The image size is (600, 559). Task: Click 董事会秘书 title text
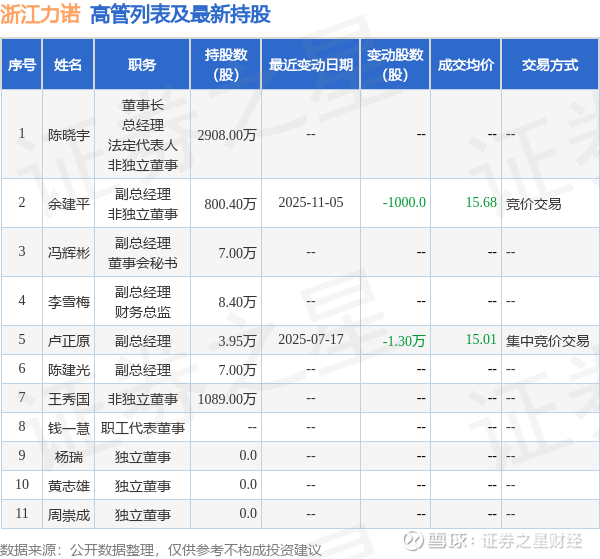pyautogui.click(x=142, y=263)
